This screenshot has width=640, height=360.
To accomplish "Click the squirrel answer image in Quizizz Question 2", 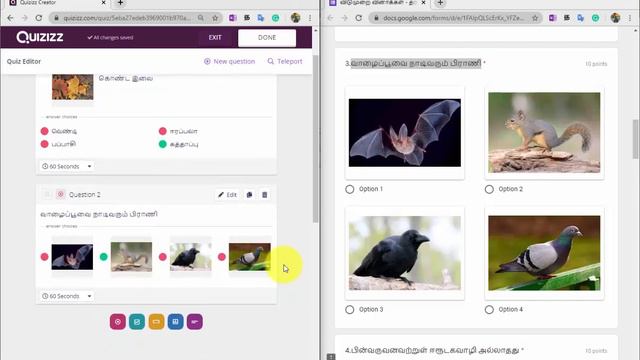I will tap(131, 257).
